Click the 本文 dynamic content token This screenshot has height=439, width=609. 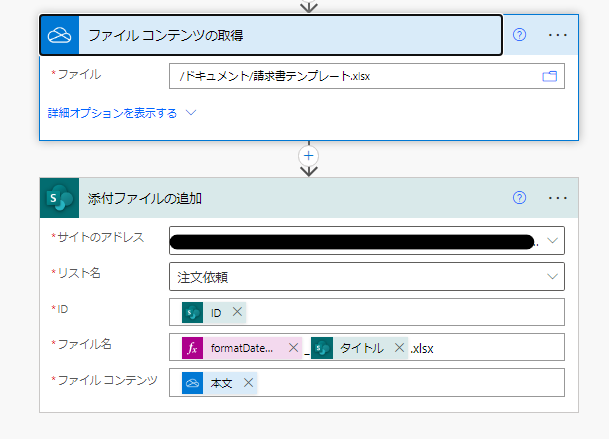pos(219,383)
